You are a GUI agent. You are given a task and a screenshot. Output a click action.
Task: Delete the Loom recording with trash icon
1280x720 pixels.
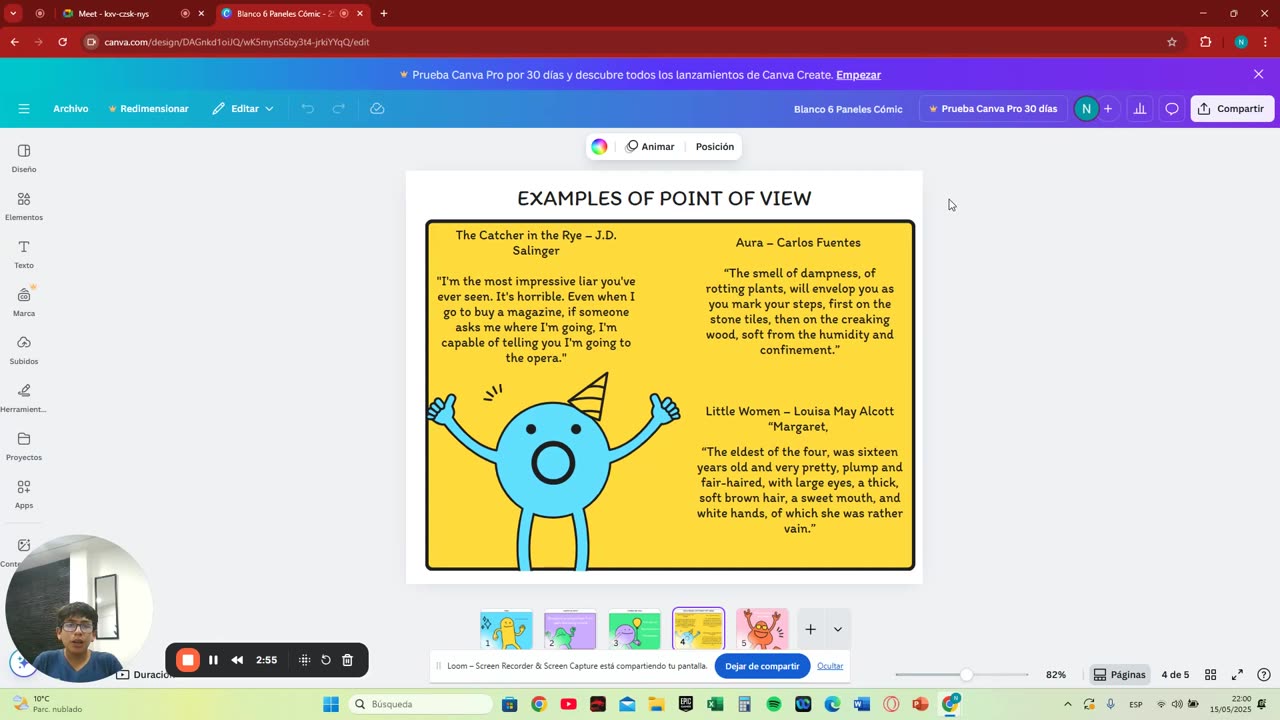tap(348, 660)
